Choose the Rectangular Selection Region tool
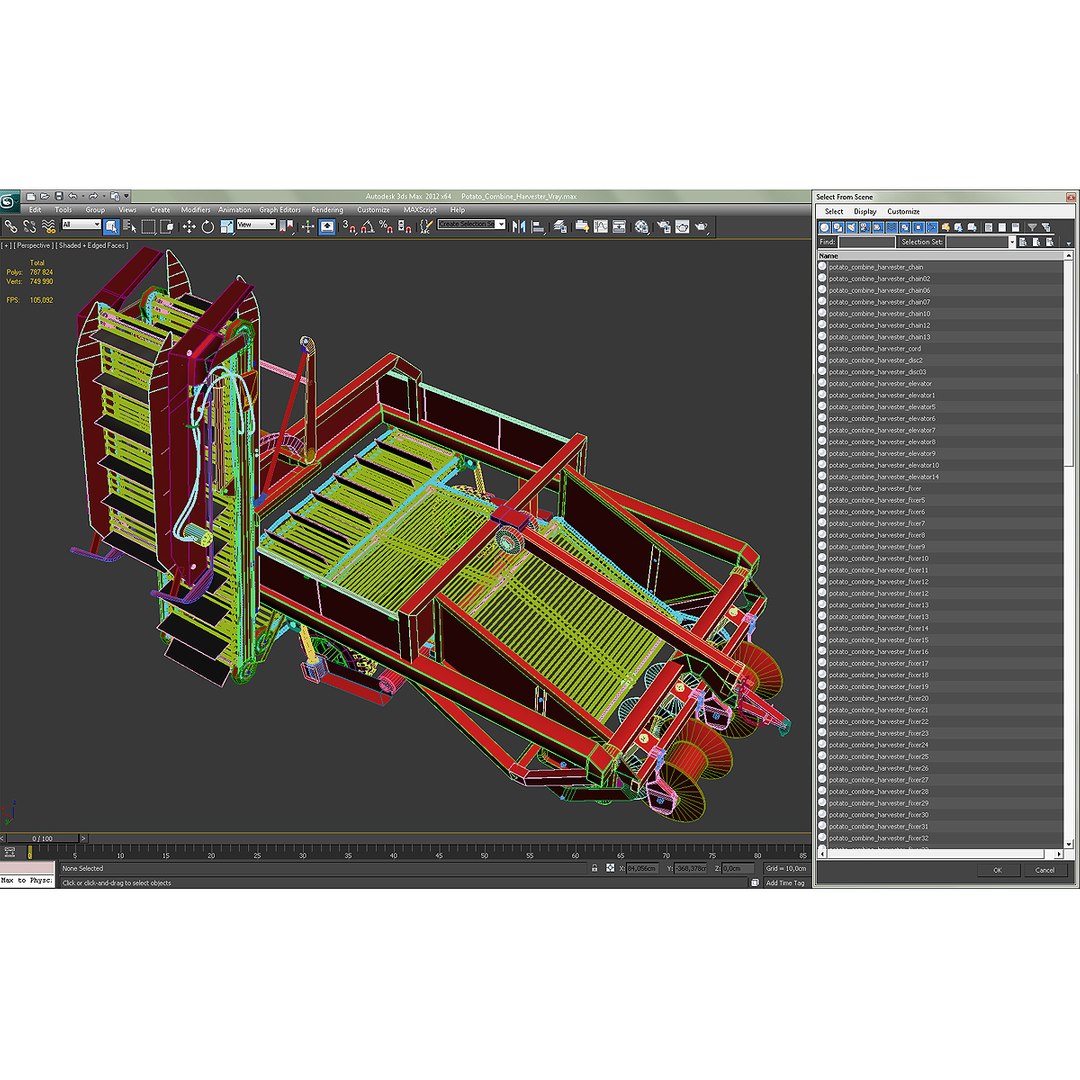 [x=148, y=226]
